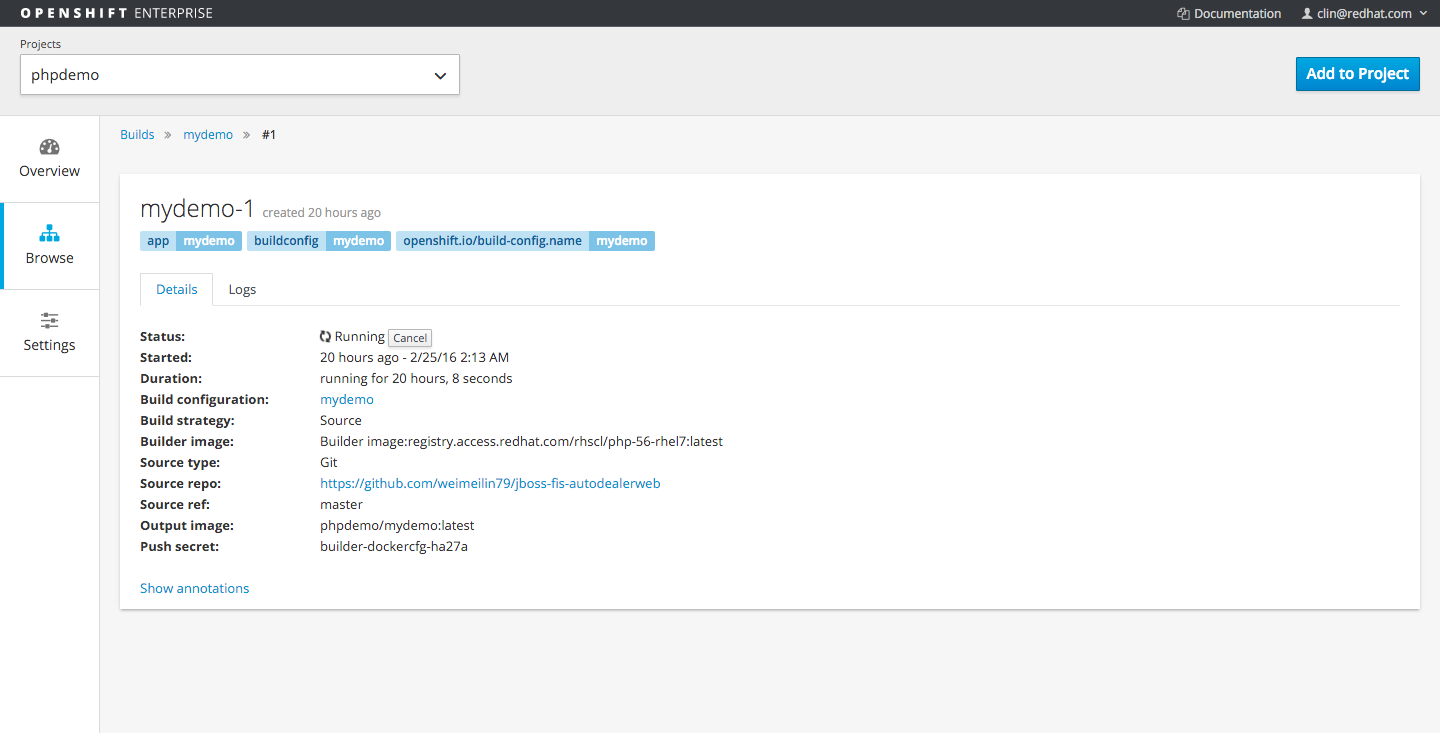1440x733 pixels.
Task: Click the 'master' source ref value
Action: point(341,504)
